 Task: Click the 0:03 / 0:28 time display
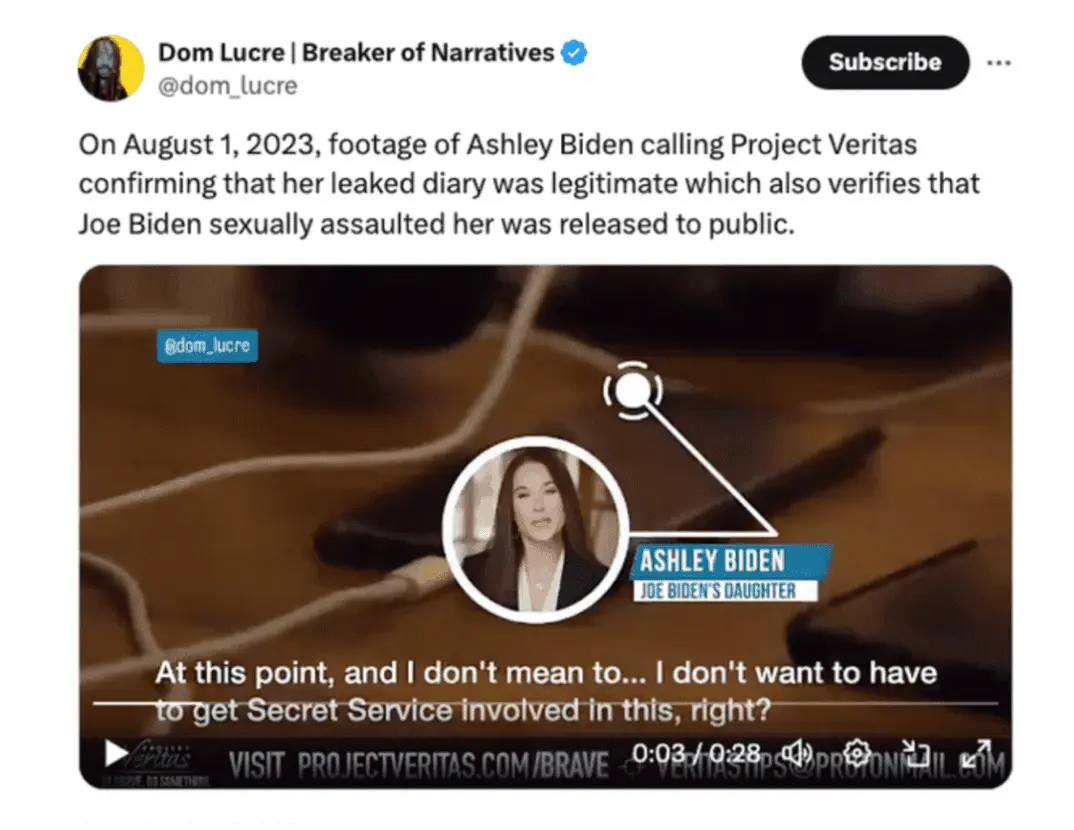point(695,753)
